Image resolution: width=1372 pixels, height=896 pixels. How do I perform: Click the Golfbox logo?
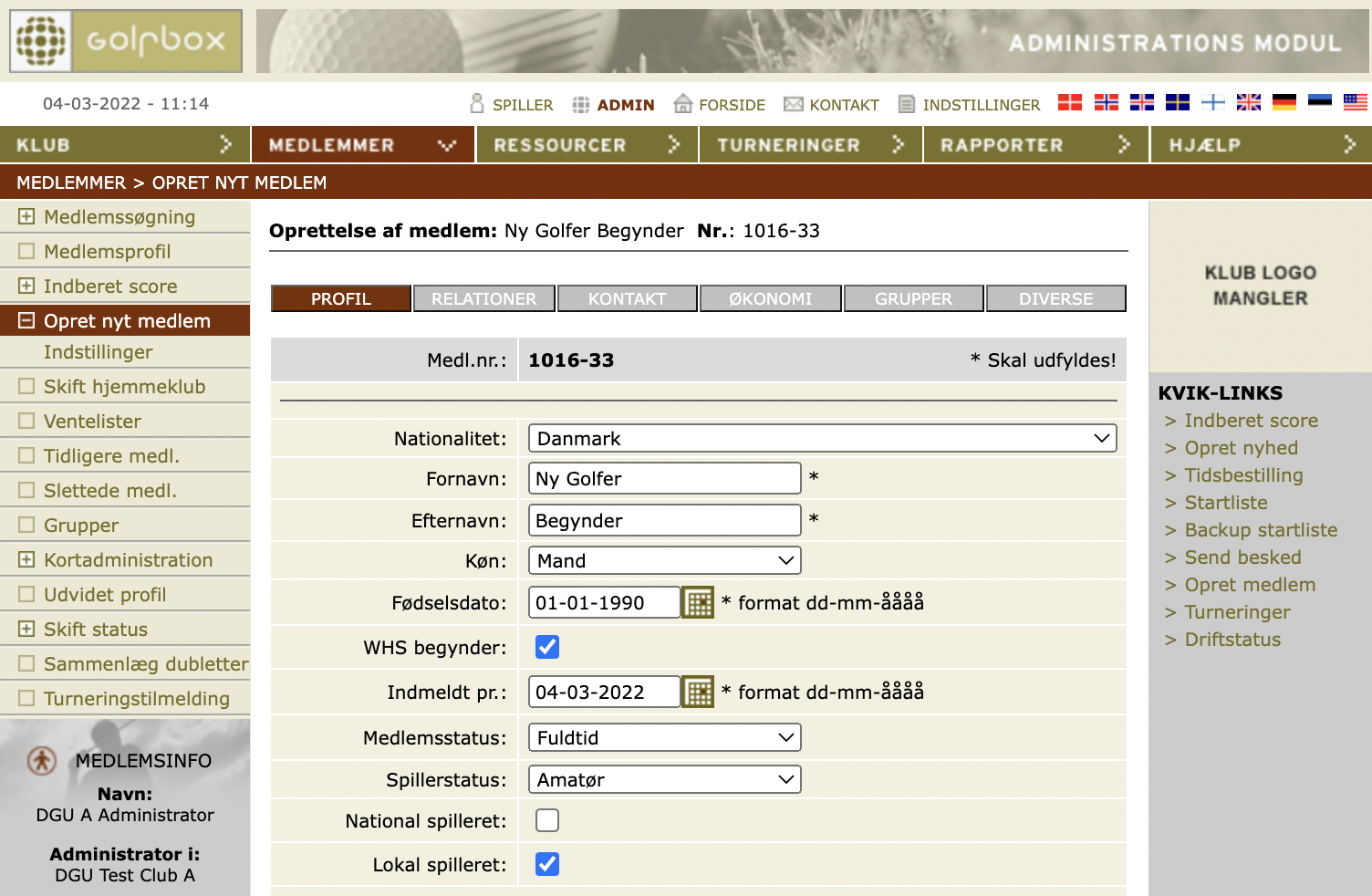point(126,41)
